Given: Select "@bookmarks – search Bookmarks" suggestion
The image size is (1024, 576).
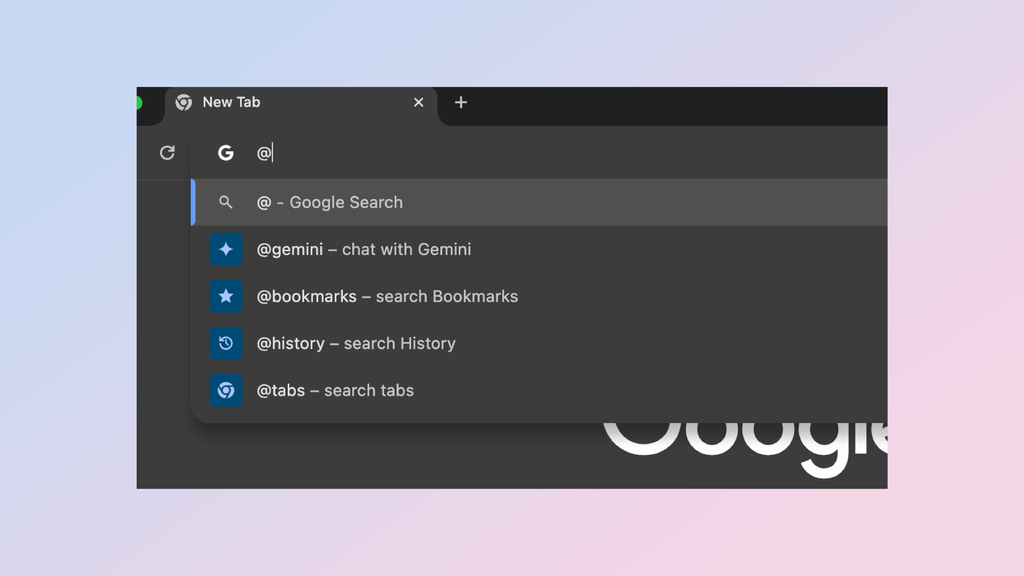Looking at the screenshot, I should [x=539, y=296].
